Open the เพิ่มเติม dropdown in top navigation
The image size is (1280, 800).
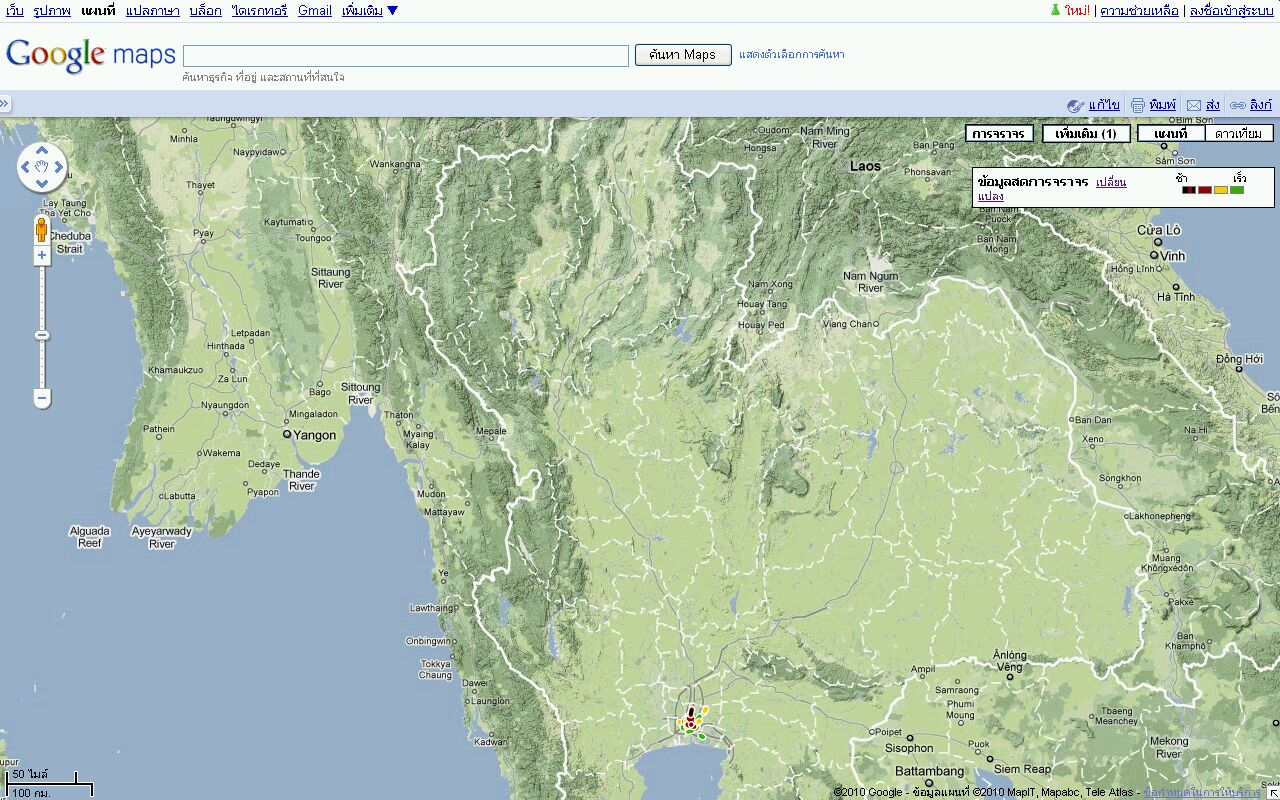369,11
